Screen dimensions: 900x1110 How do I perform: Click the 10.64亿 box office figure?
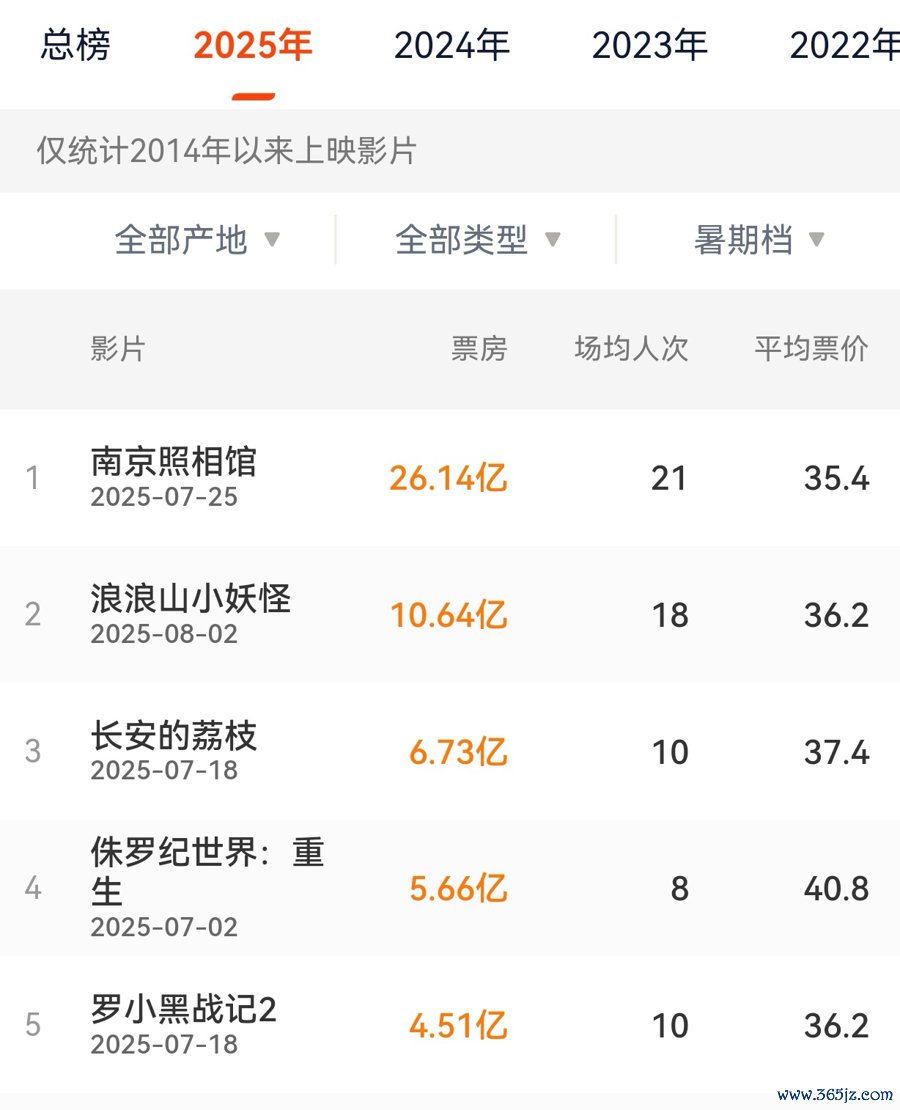pyautogui.click(x=448, y=614)
